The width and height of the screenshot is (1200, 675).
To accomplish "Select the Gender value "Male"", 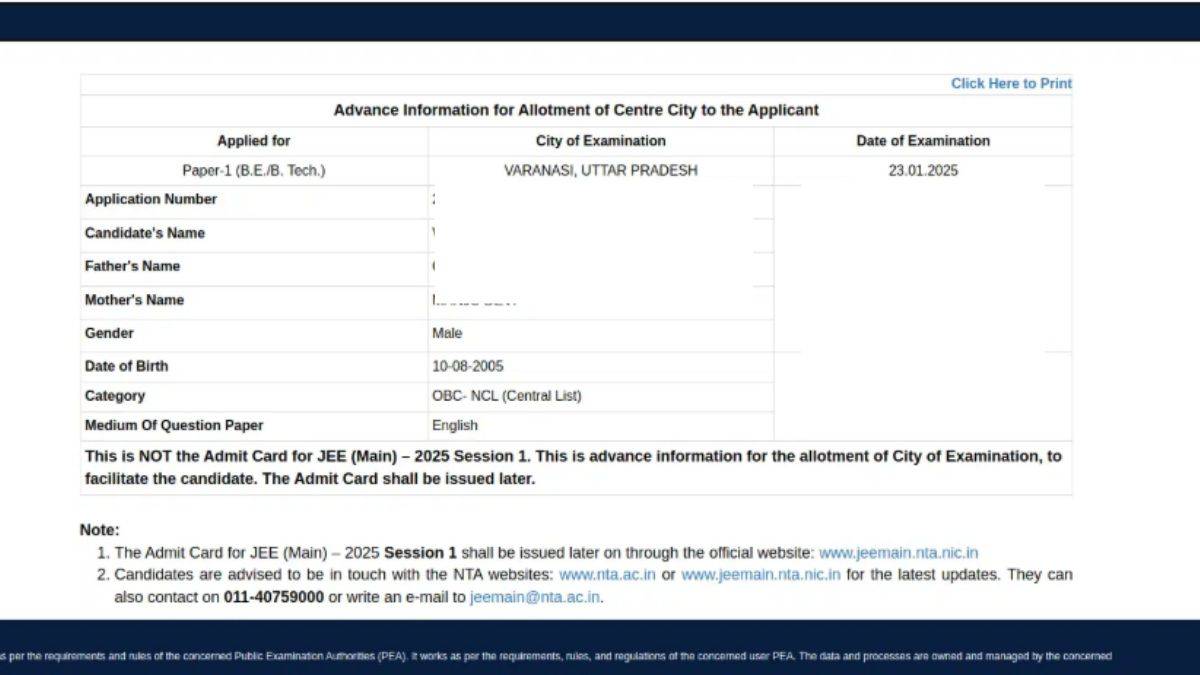I will click(447, 333).
